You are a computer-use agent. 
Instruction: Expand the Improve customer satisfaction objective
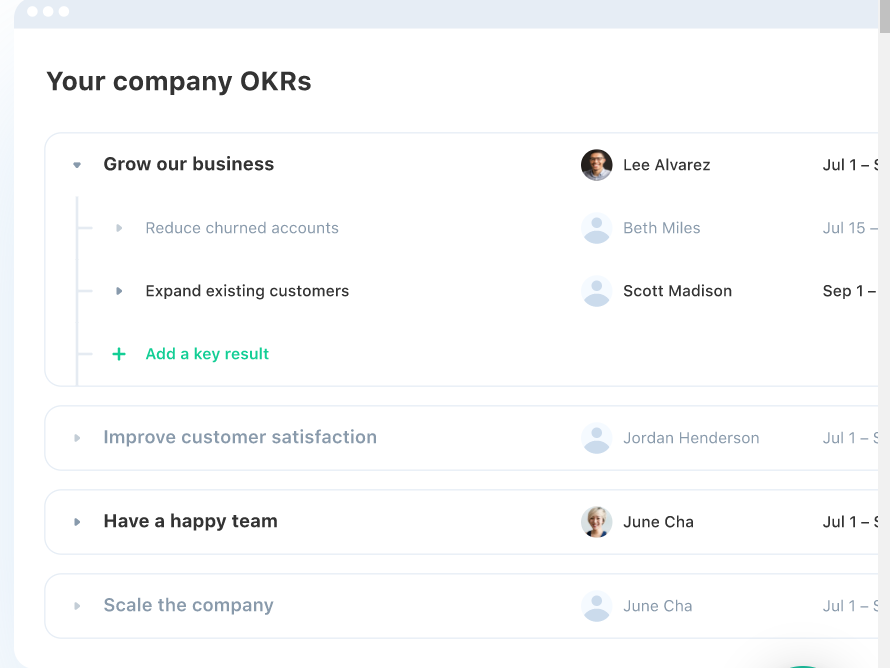coord(77,438)
